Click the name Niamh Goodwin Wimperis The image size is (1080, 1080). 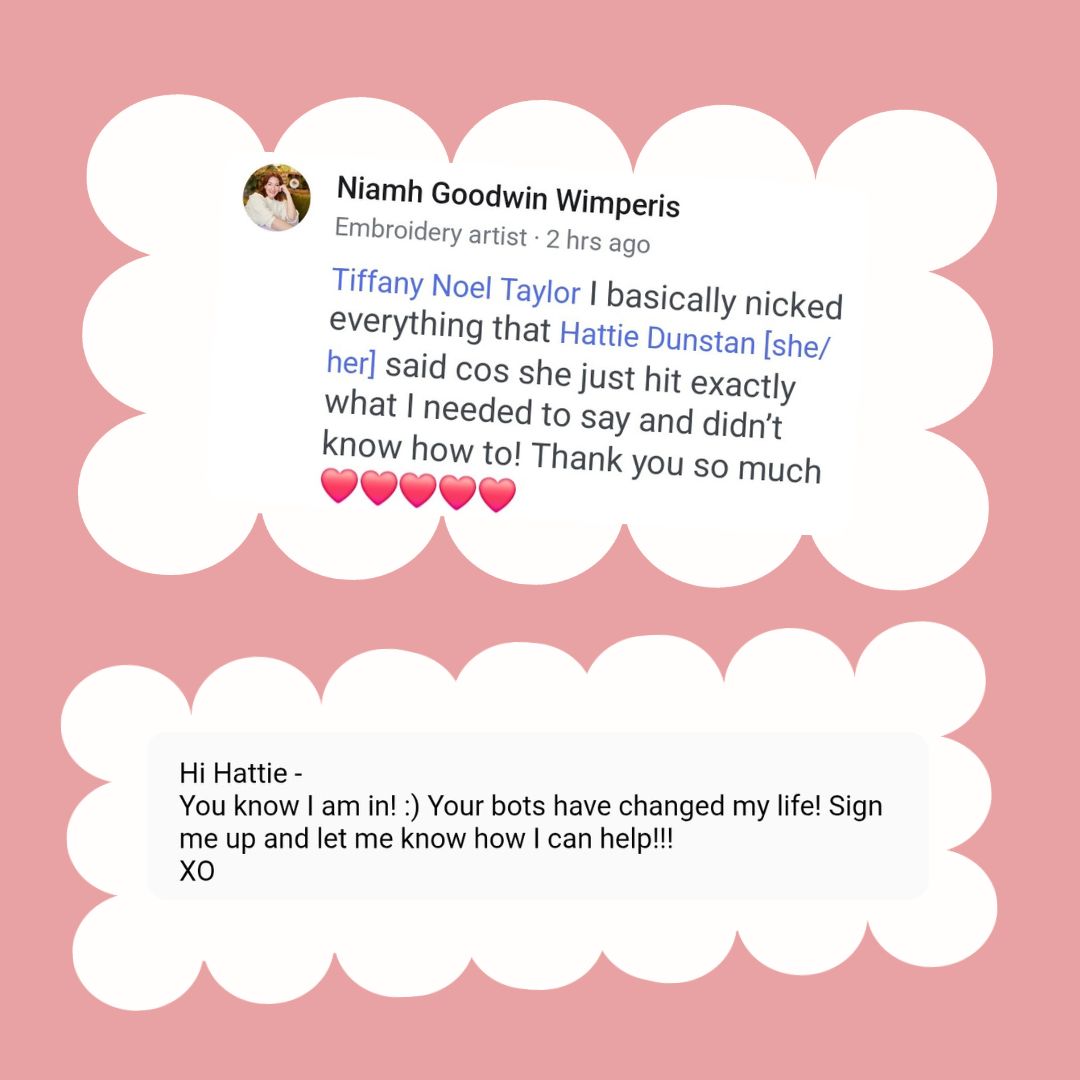point(508,197)
